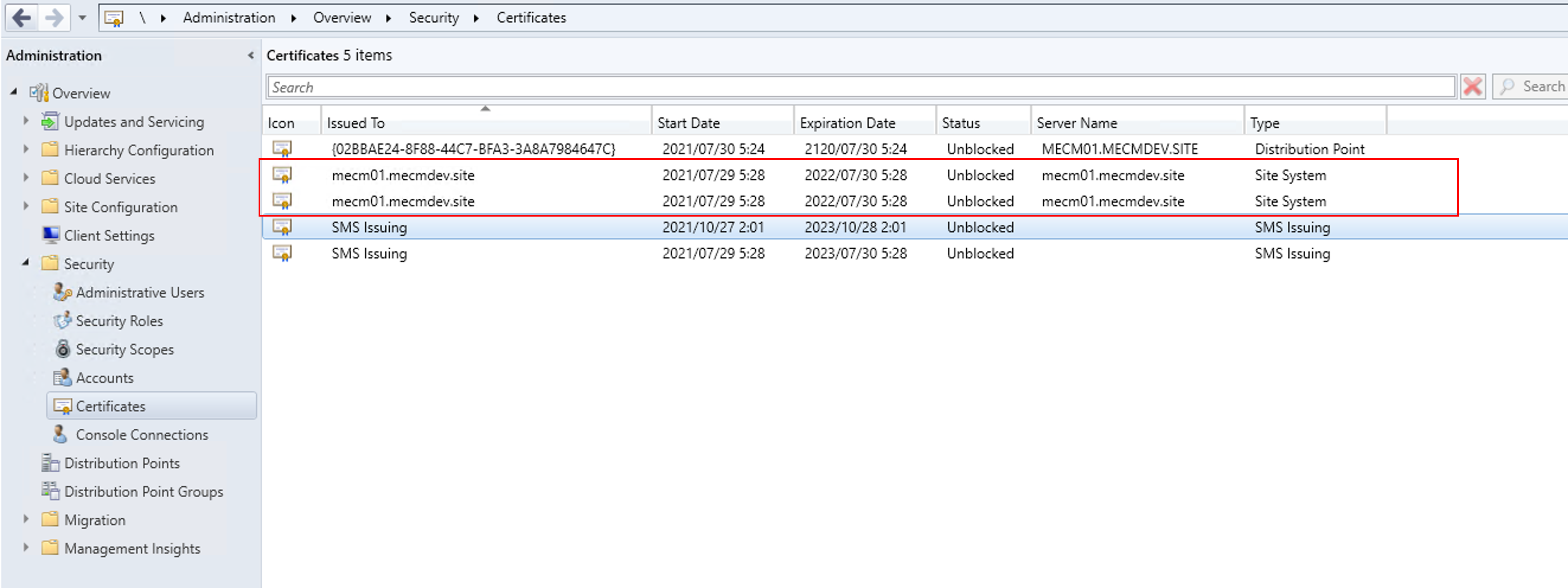Open navigation history dropdown arrow
Viewport: 1568px width, 588px height.
(x=82, y=18)
